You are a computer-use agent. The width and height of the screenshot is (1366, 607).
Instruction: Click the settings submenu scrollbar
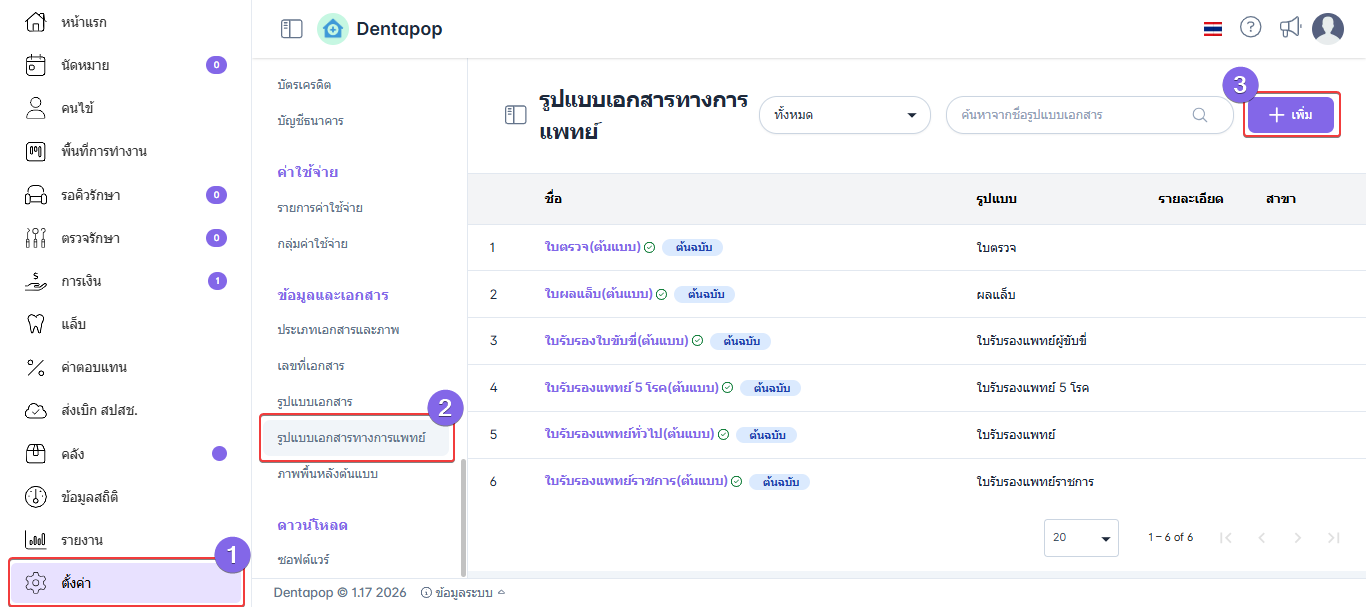(462, 515)
